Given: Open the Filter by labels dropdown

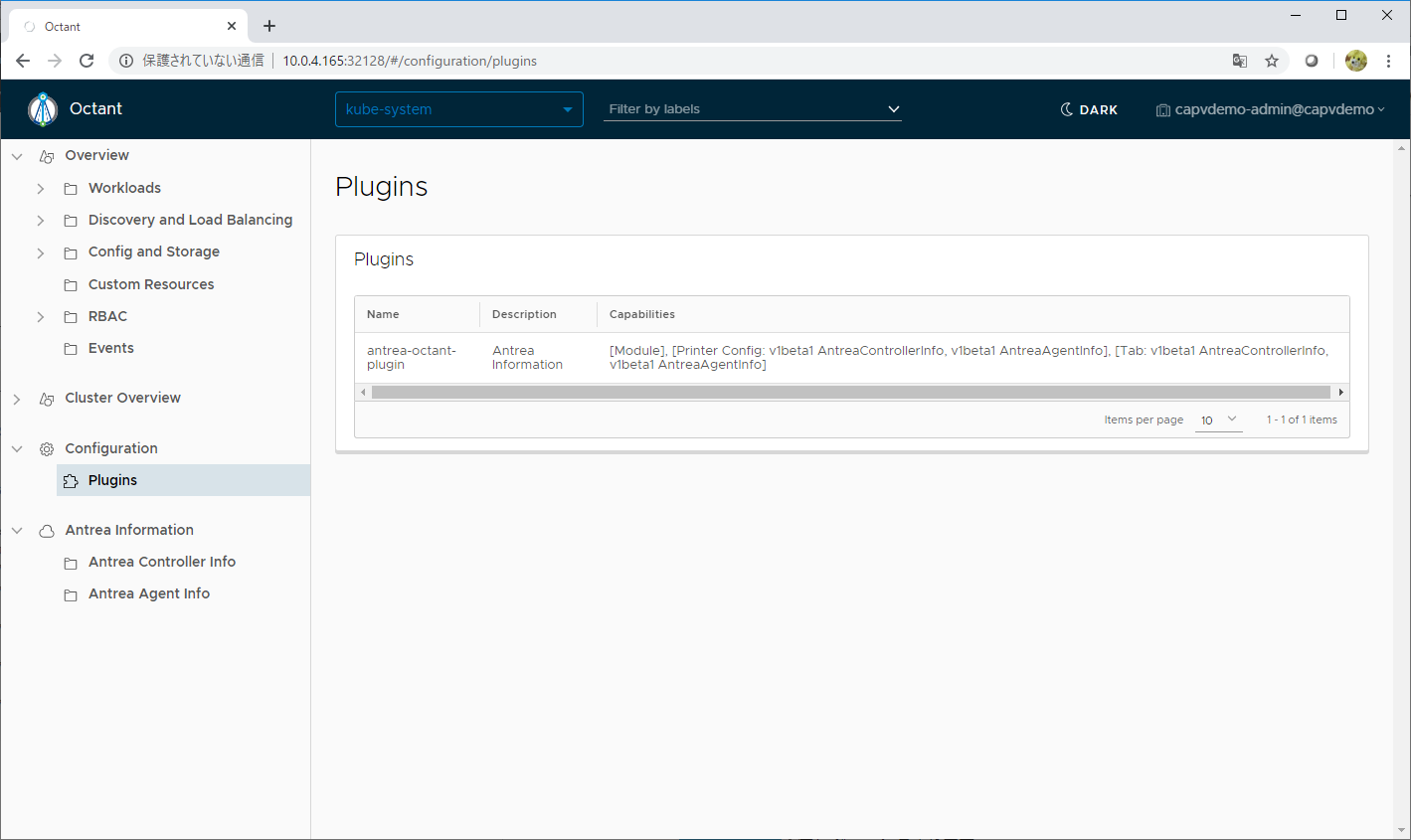Looking at the screenshot, I should pyautogui.click(x=753, y=109).
